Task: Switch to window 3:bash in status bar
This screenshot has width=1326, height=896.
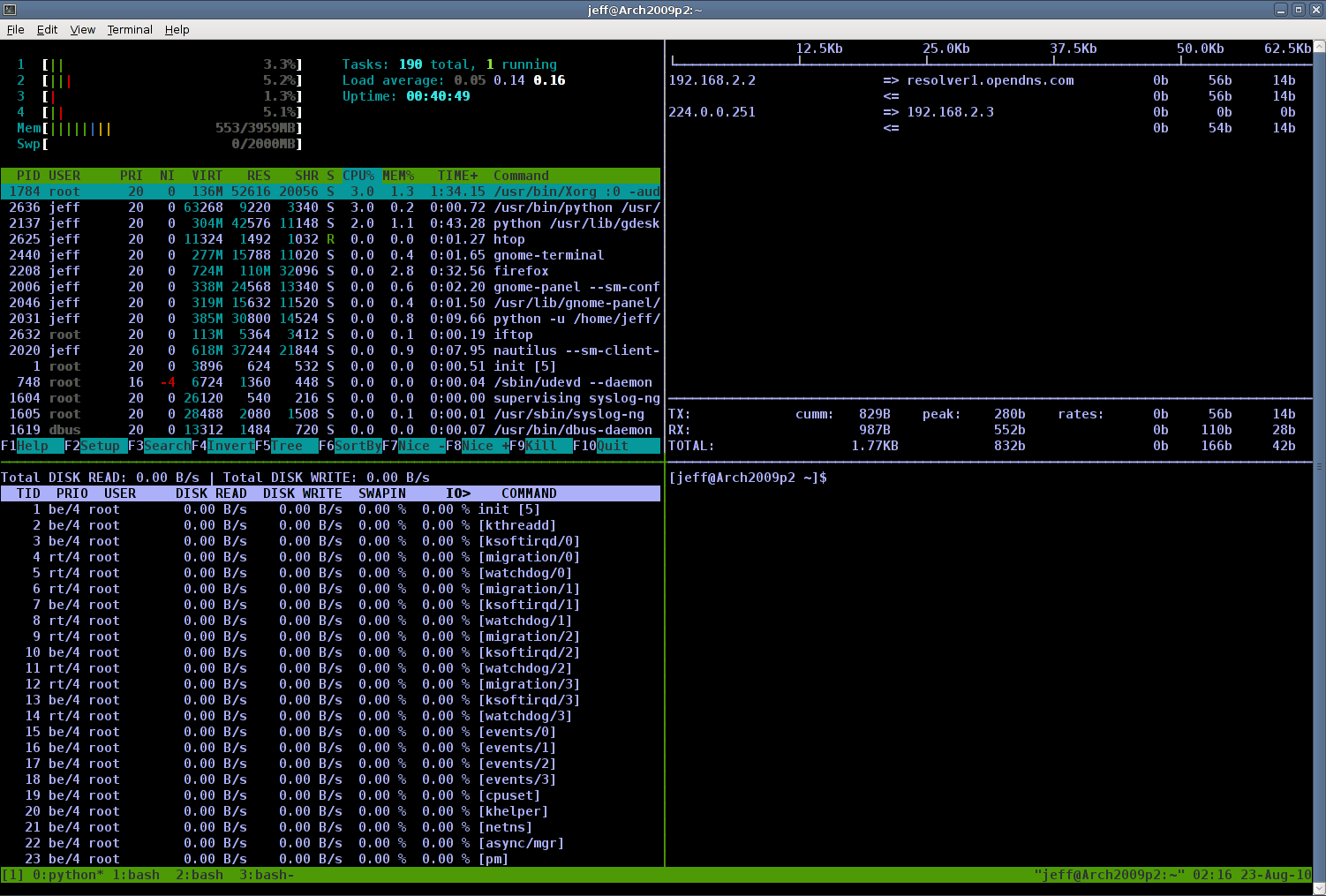Action: pos(267,875)
